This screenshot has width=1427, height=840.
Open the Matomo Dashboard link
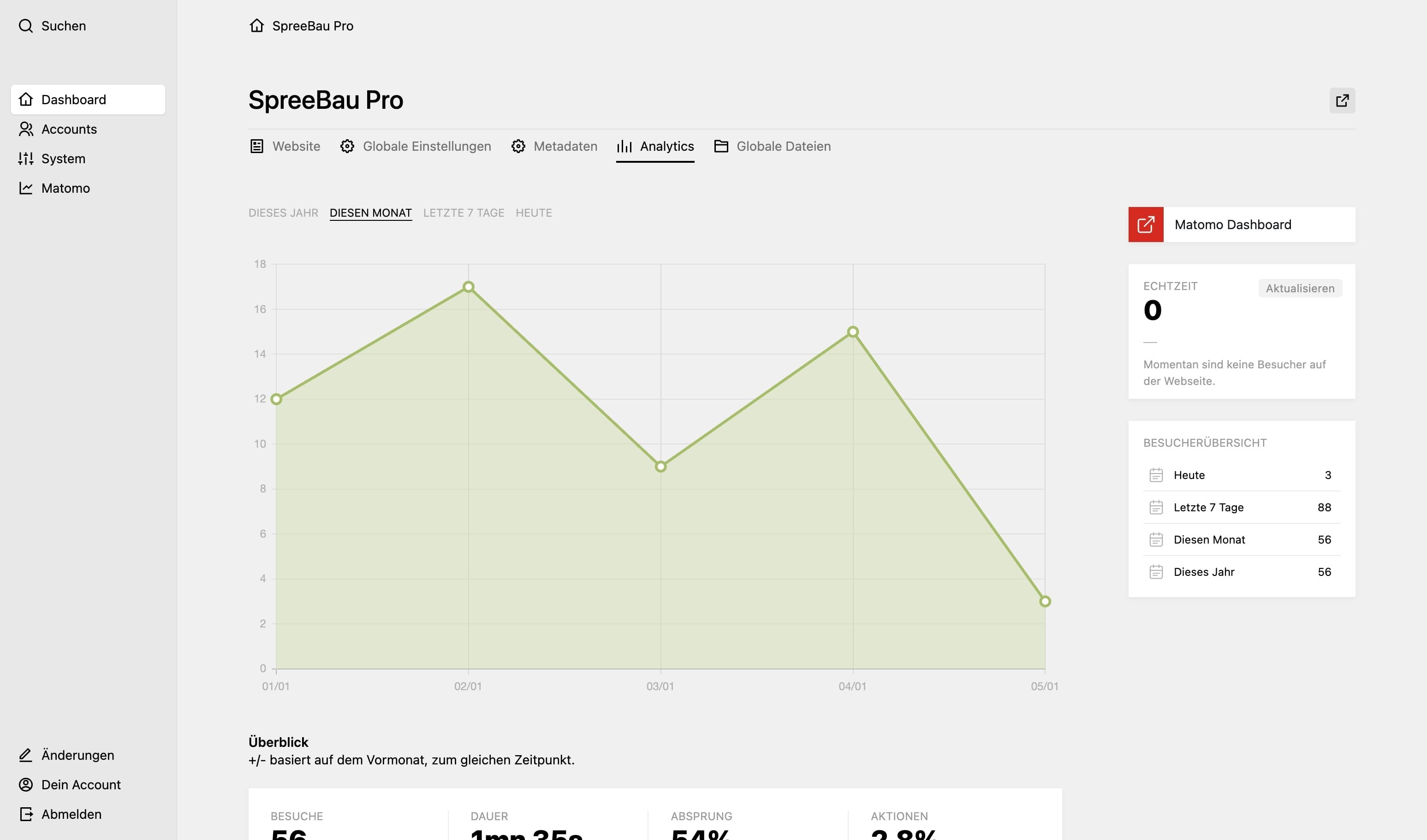coord(1242,225)
